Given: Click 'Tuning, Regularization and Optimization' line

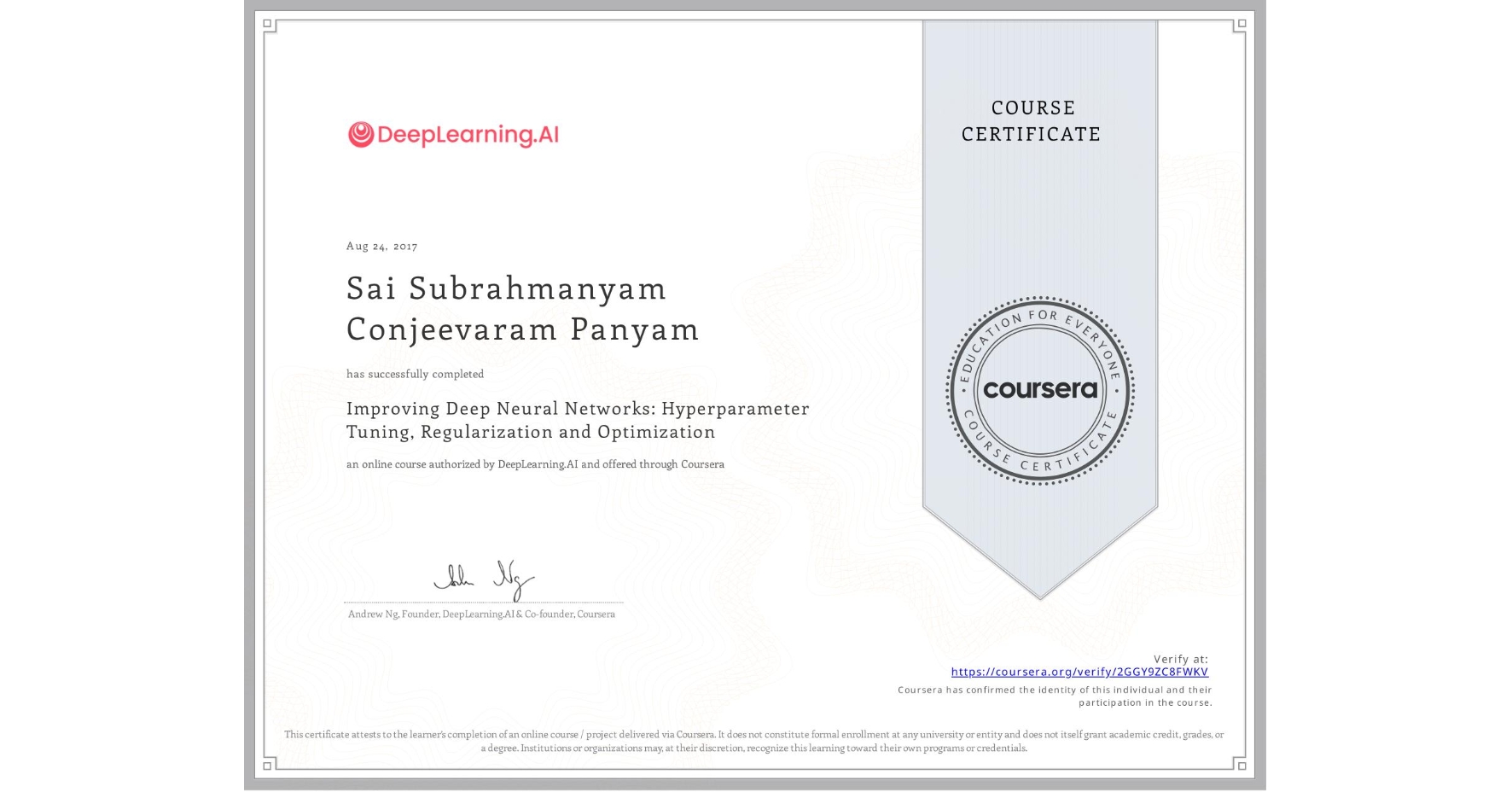Looking at the screenshot, I should 531,432.
